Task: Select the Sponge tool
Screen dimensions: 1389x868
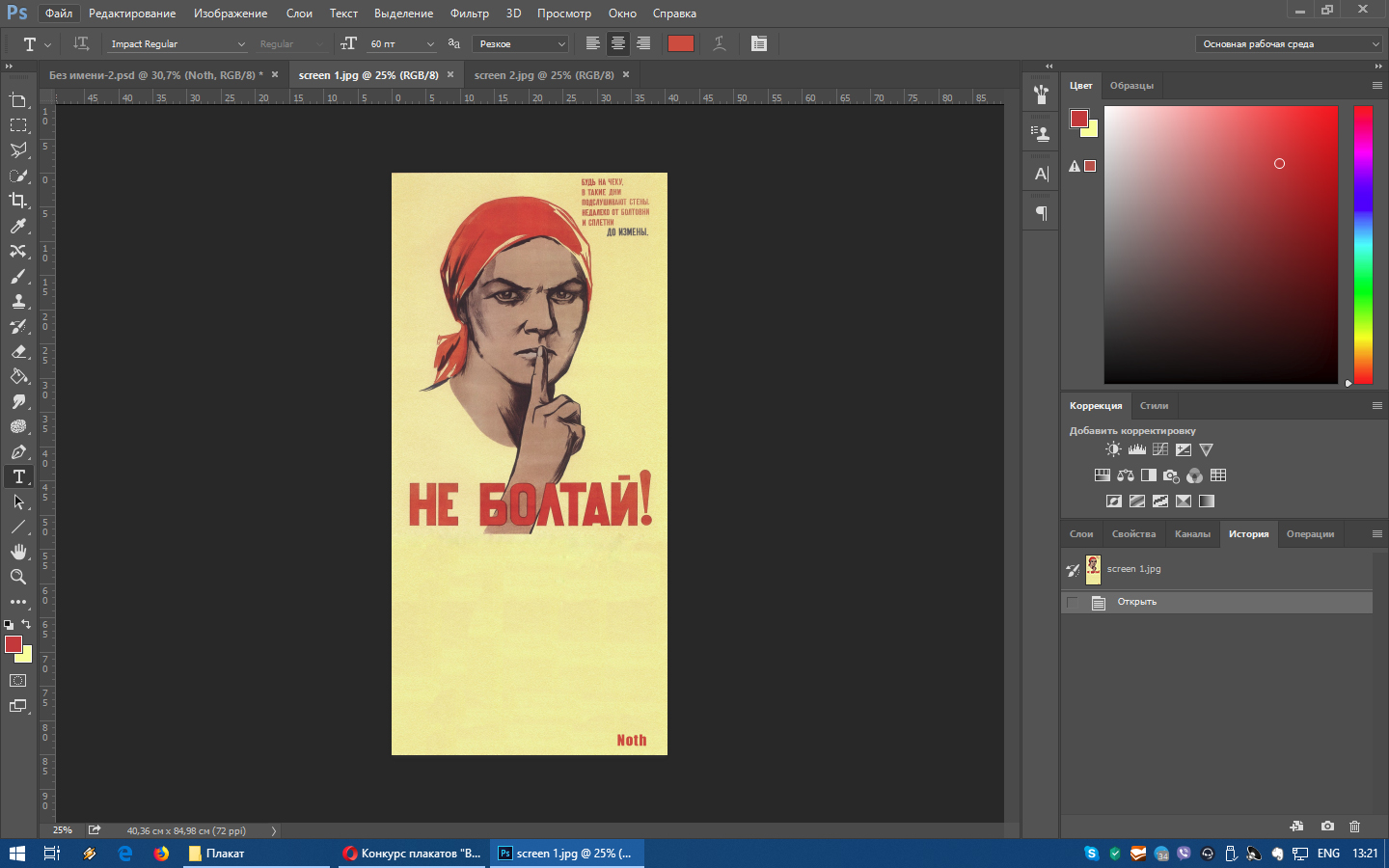Action: 18,426
